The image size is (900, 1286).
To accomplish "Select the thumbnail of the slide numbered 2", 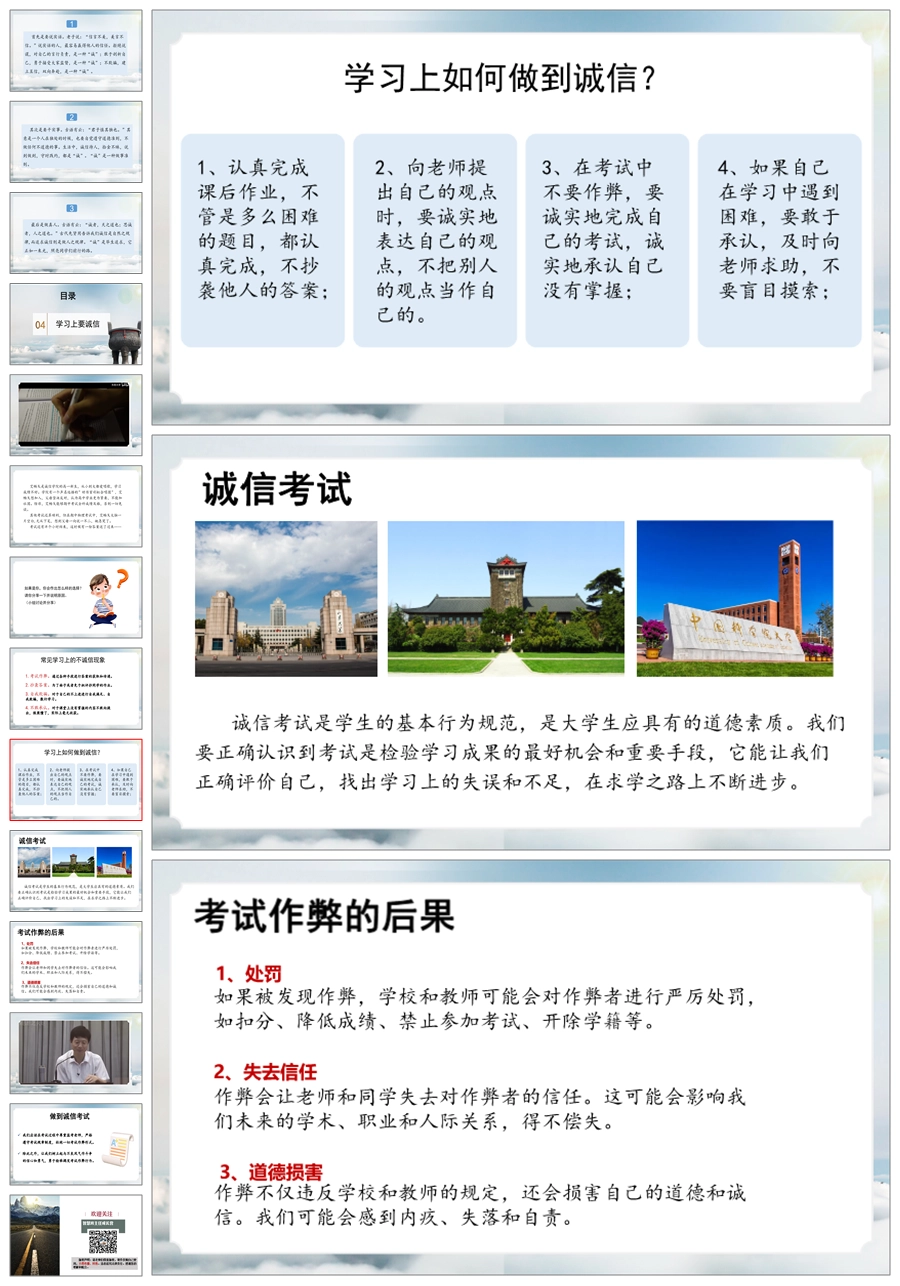I will pos(76,142).
